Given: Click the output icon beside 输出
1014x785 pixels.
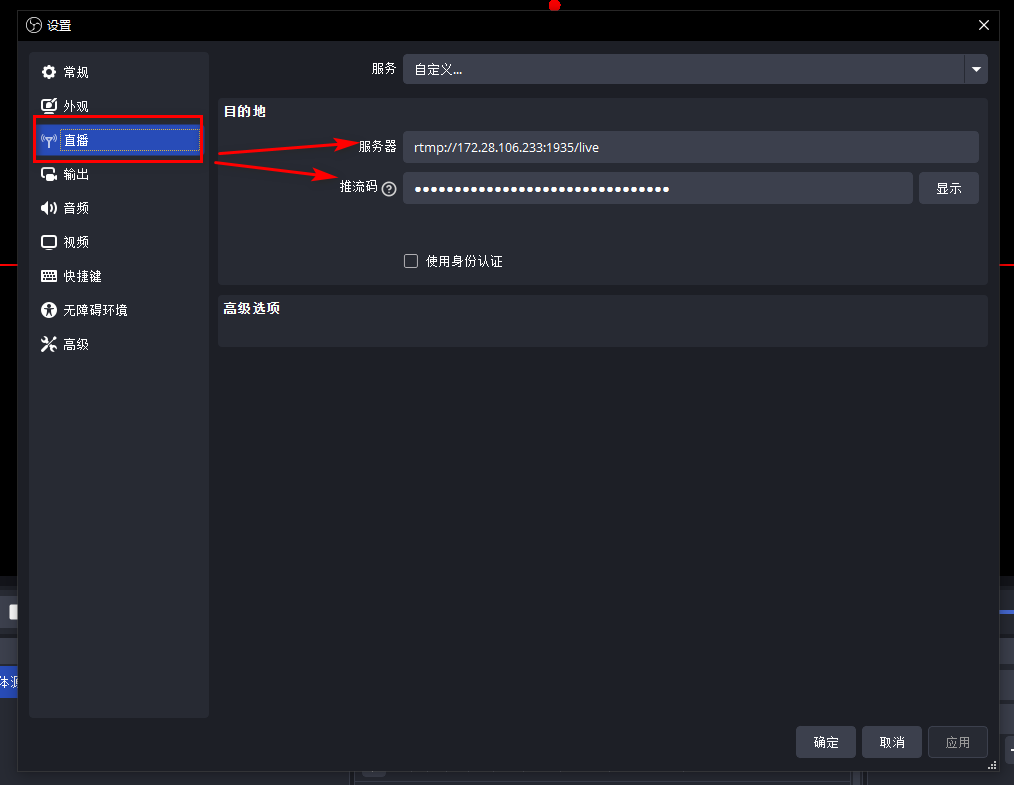Looking at the screenshot, I should coord(49,174).
